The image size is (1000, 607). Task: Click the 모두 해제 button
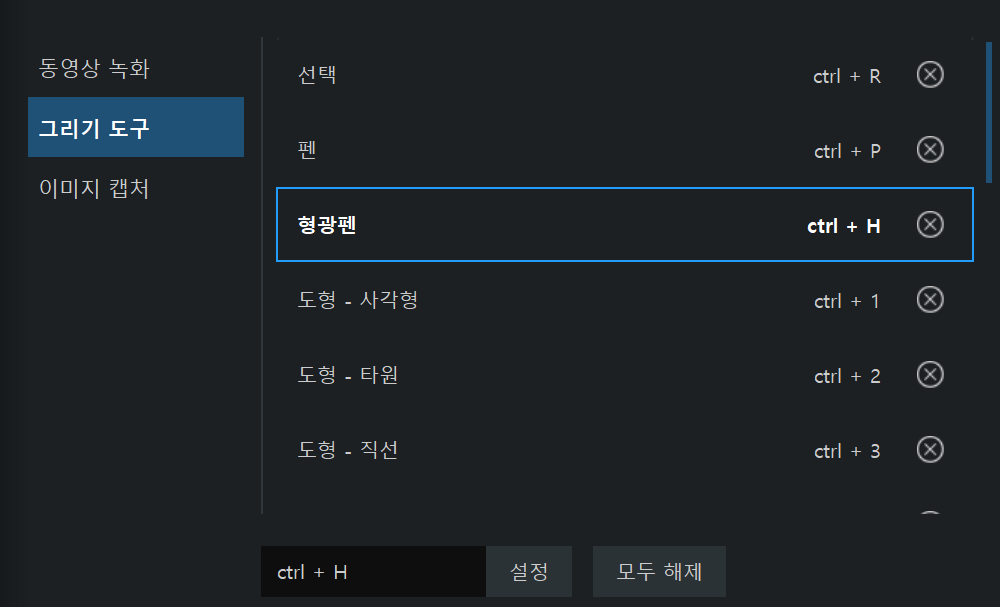(659, 571)
